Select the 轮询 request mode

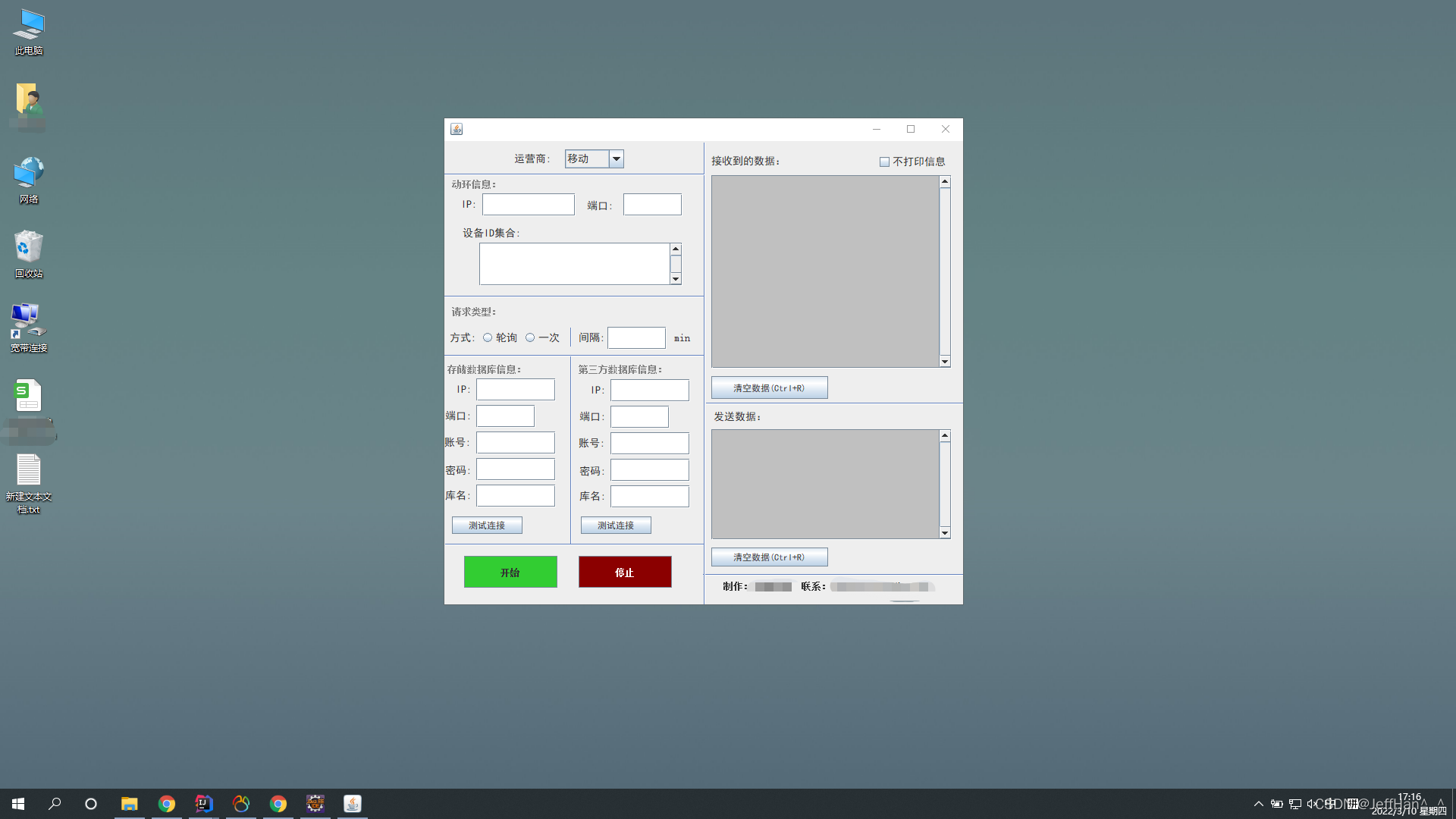(x=488, y=337)
